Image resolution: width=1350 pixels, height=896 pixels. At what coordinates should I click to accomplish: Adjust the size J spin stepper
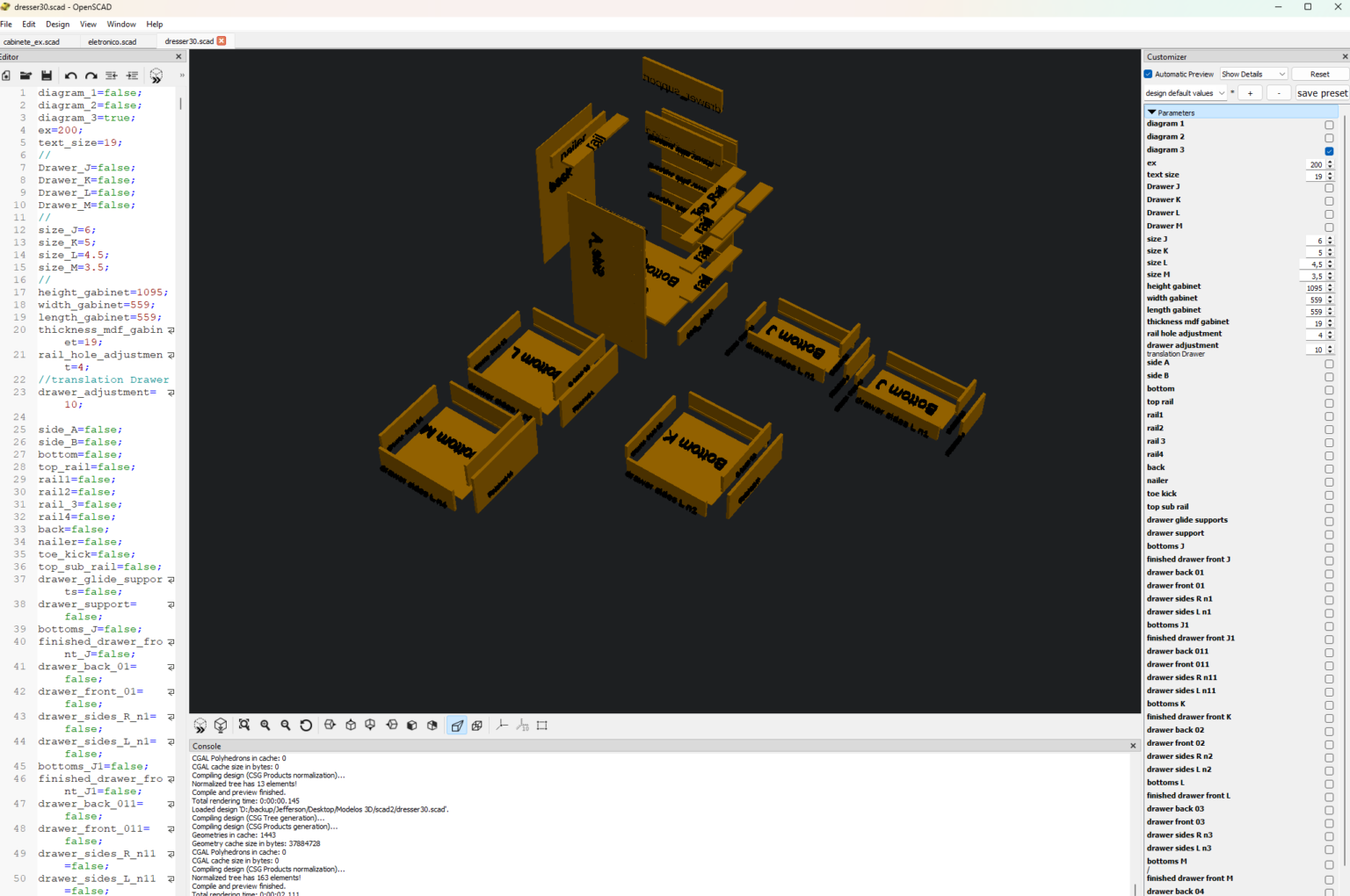tap(1330, 241)
